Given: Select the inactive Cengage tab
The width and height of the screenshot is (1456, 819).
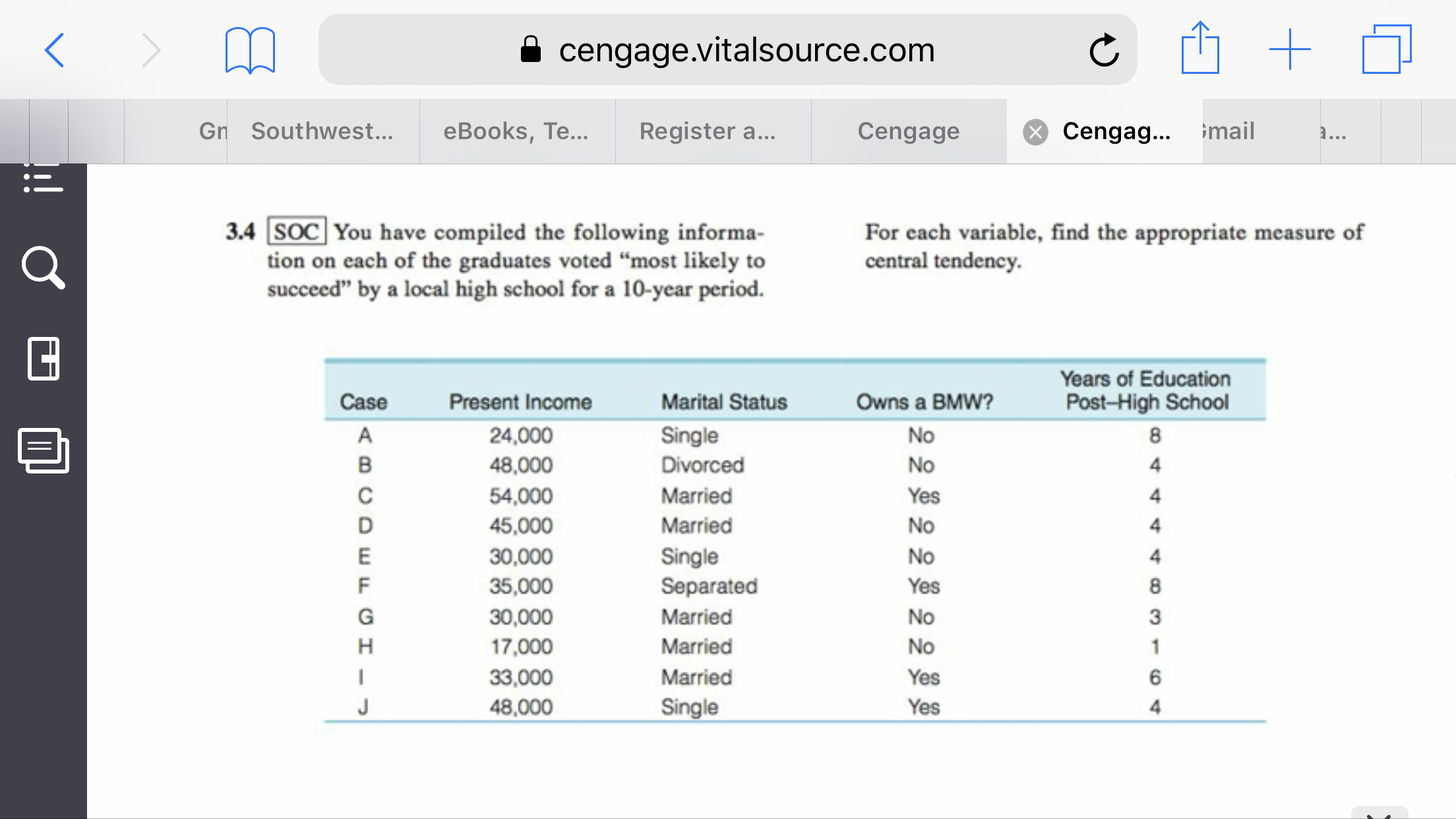Looking at the screenshot, I should click(909, 131).
